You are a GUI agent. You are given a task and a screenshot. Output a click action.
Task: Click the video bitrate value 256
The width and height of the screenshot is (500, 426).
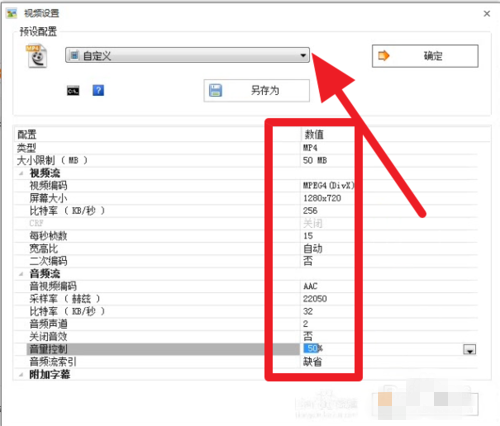(310, 211)
